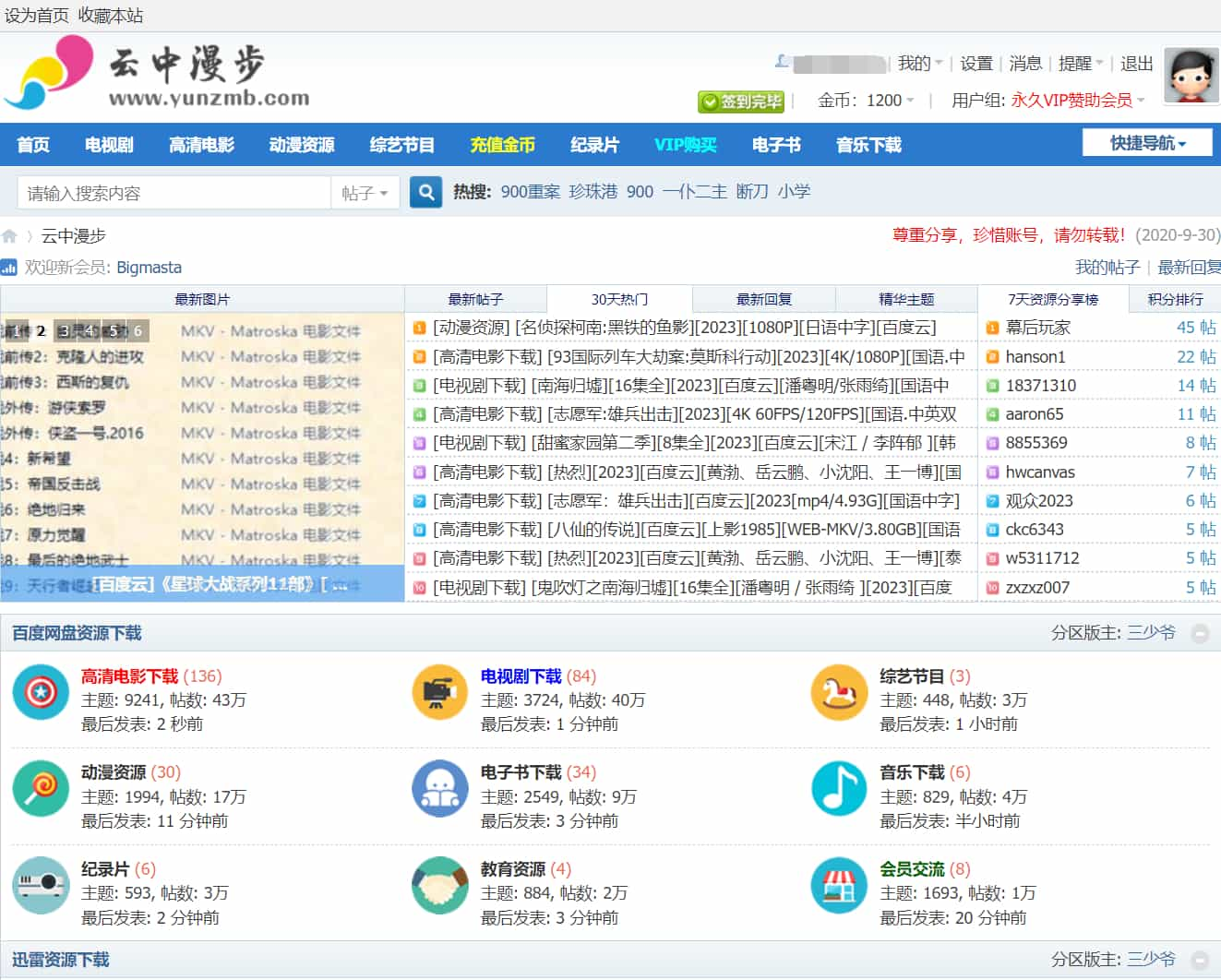The height and width of the screenshot is (980, 1221).
Task: Collapse the 迅雷资源下载 section
Action: tap(1200, 960)
